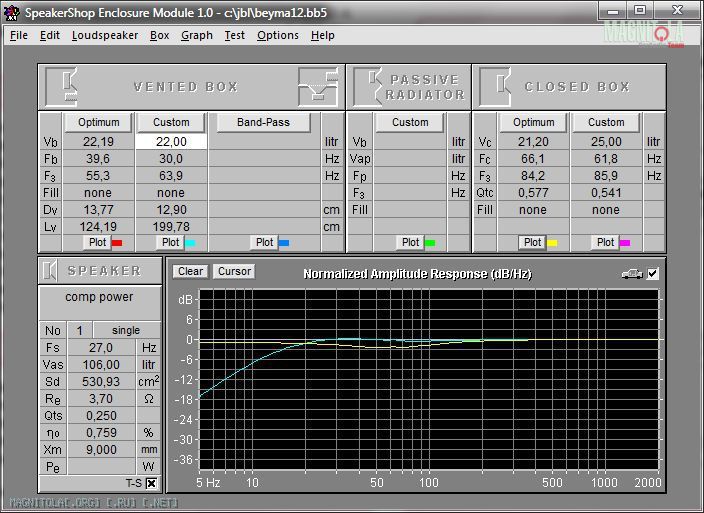This screenshot has height=513, width=704.
Task: Click the speaker Vas value 106,00
Action: [101, 364]
